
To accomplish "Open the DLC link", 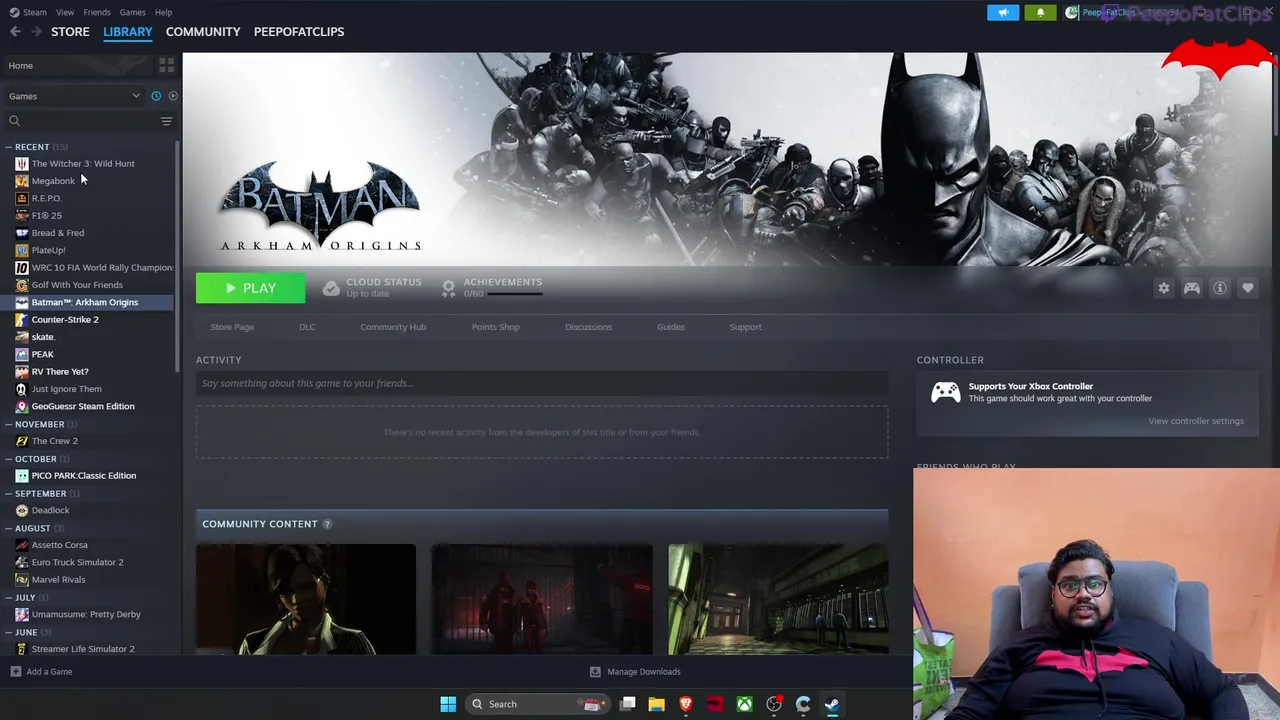I will click(307, 327).
